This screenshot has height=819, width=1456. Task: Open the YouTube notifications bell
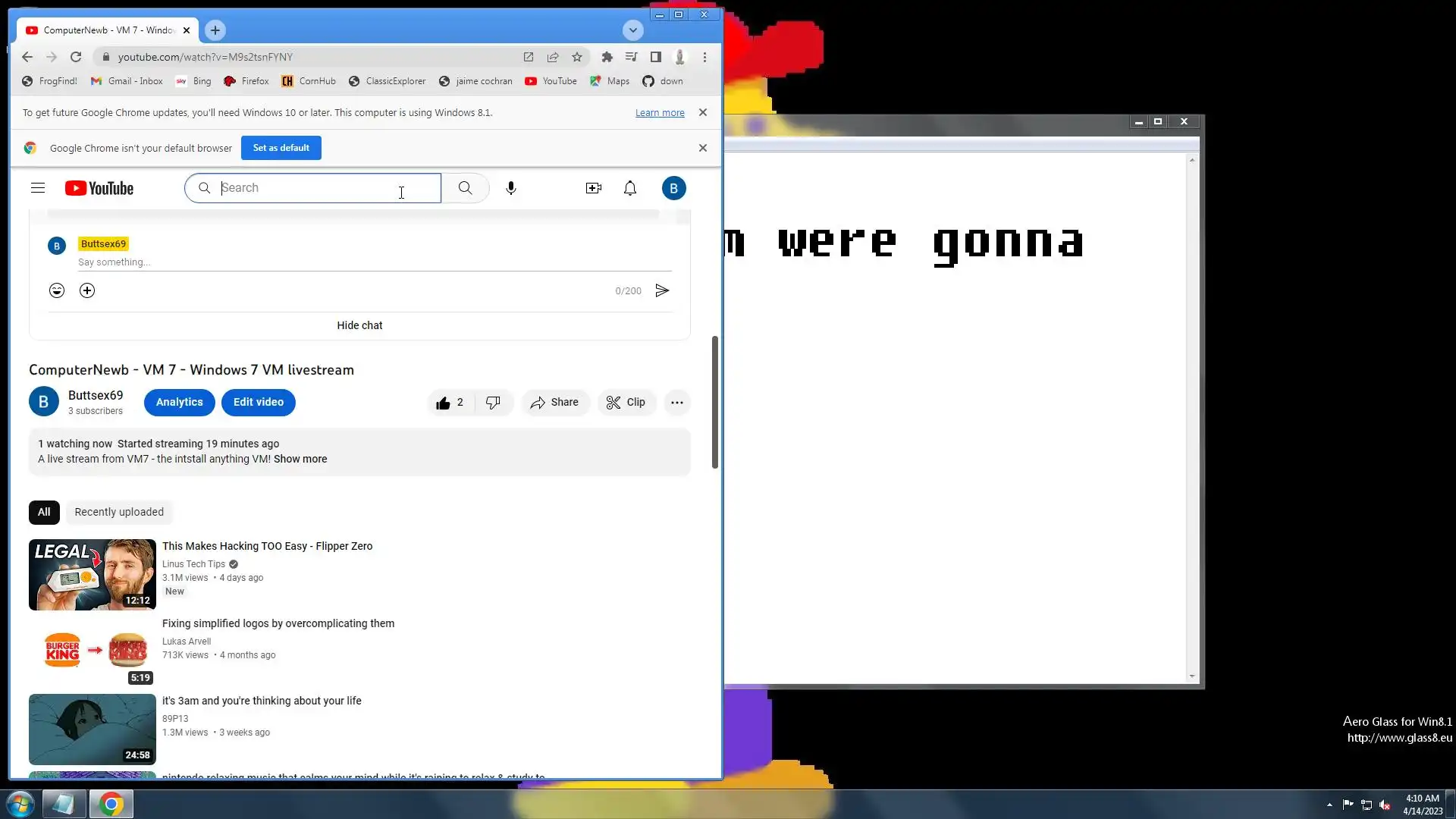click(x=629, y=188)
